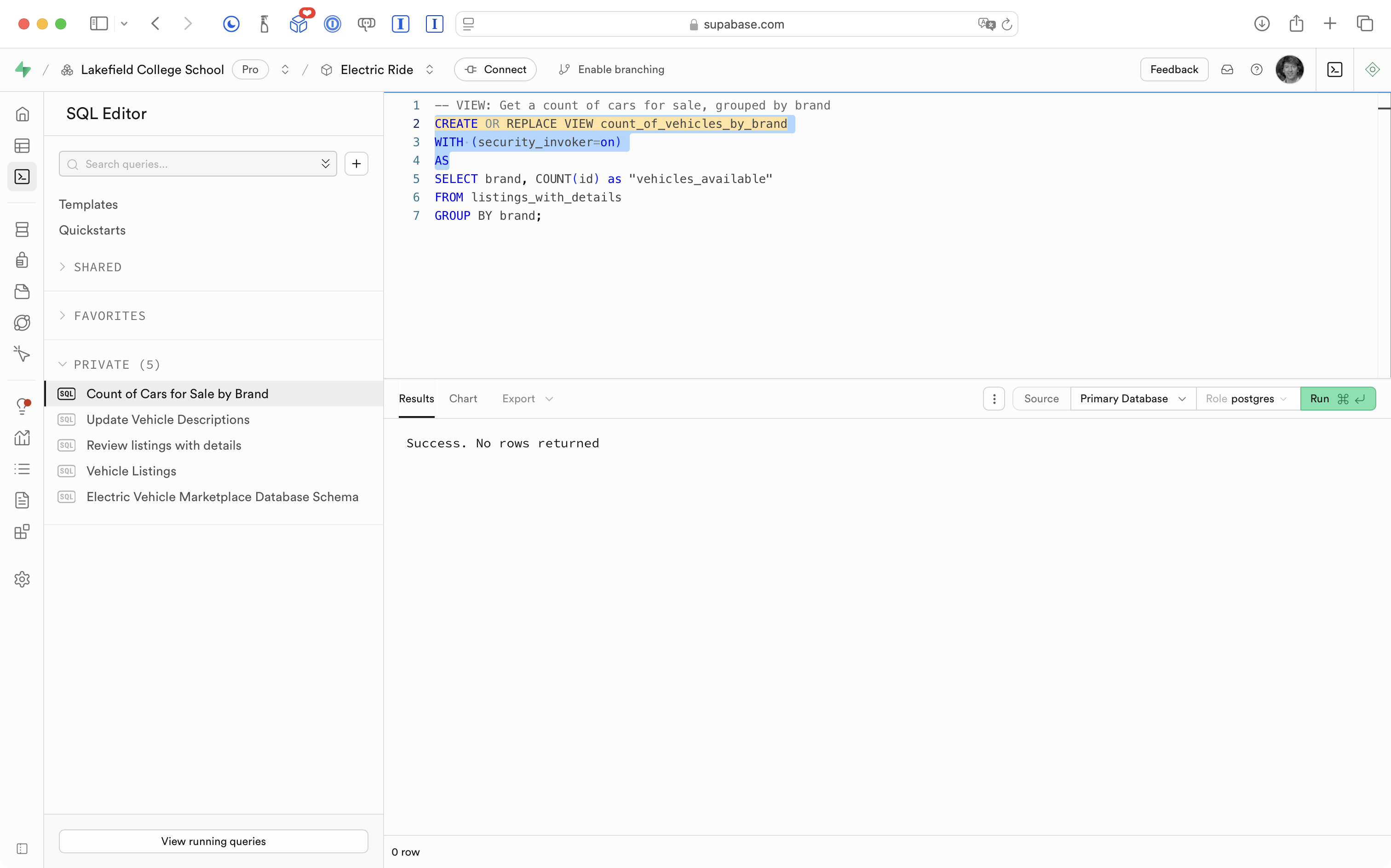Open Authentication via the lock icon
Viewport: 1391px width, 868px height.
22,260
